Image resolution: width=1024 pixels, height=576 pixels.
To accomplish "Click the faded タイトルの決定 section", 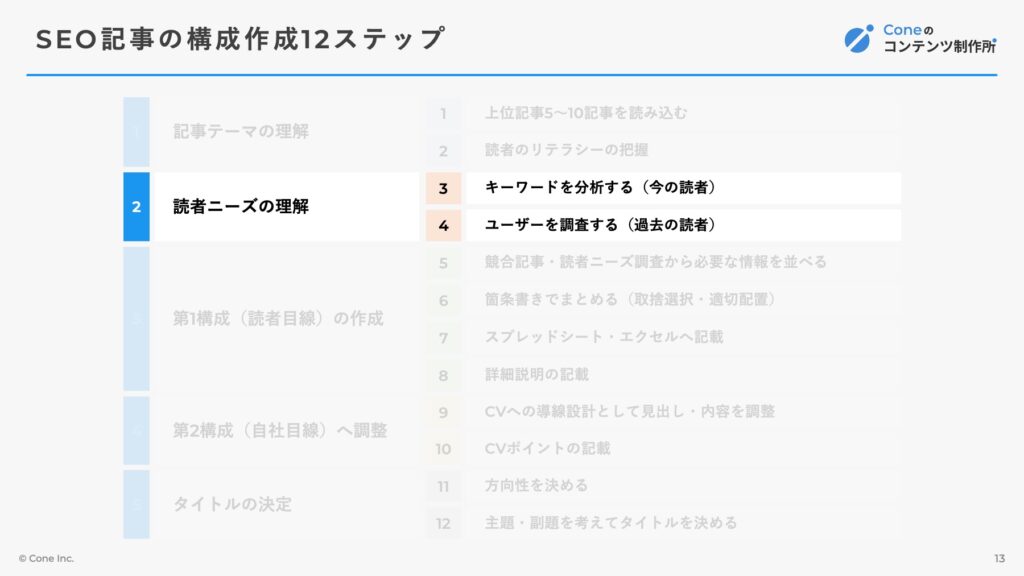I will coord(271,504).
